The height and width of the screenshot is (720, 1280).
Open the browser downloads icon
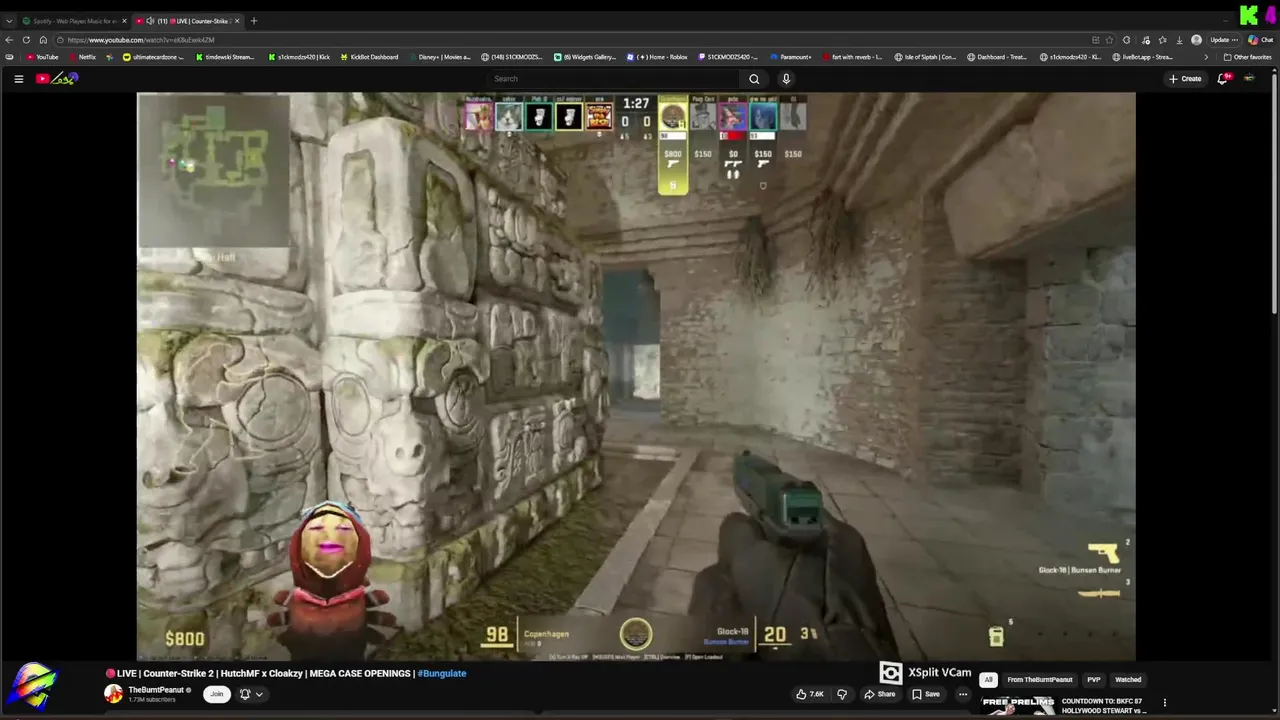1179,40
